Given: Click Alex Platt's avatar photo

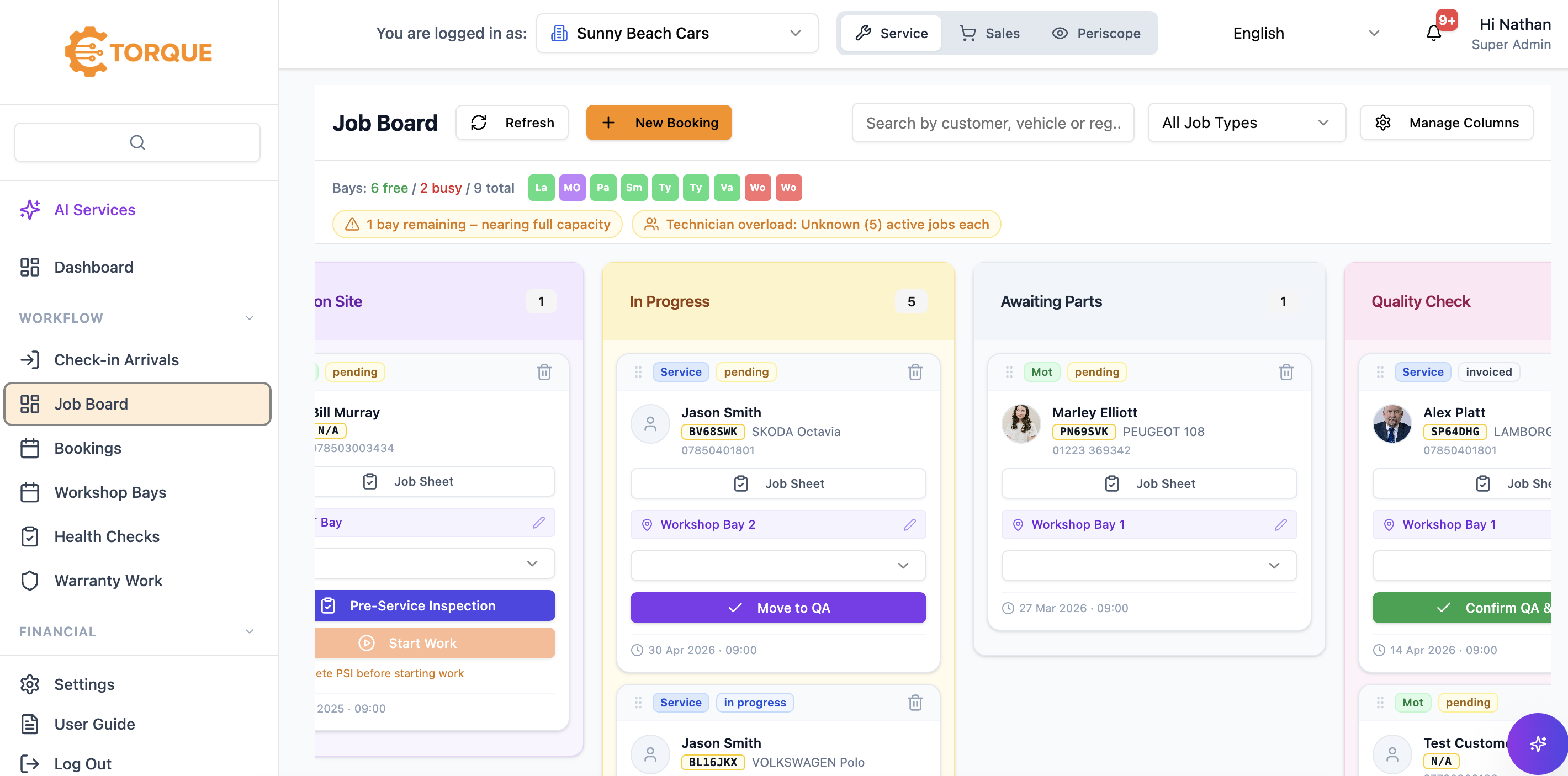Looking at the screenshot, I should coord(1391,424).
